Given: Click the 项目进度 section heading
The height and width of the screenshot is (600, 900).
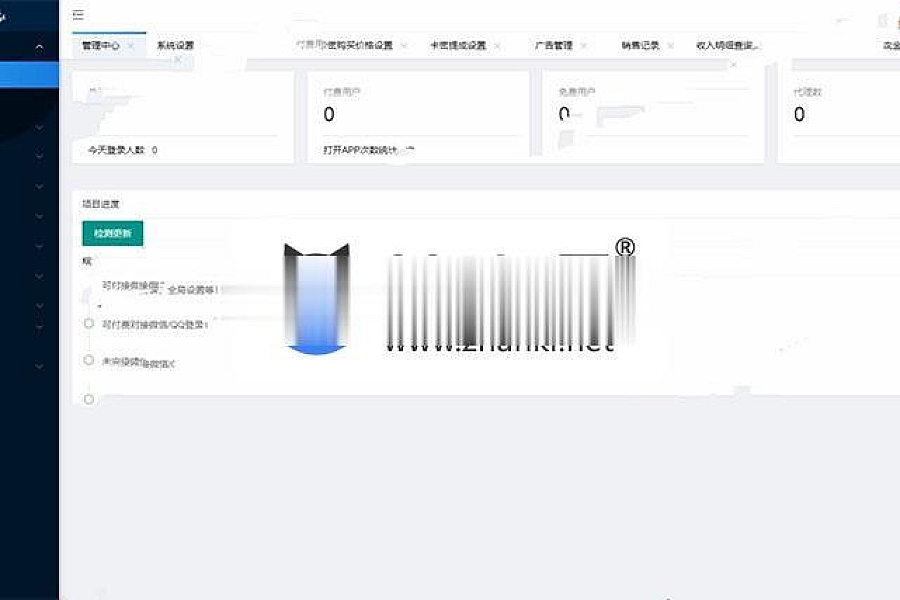Looking at the screenshot, I should [101, 204].
